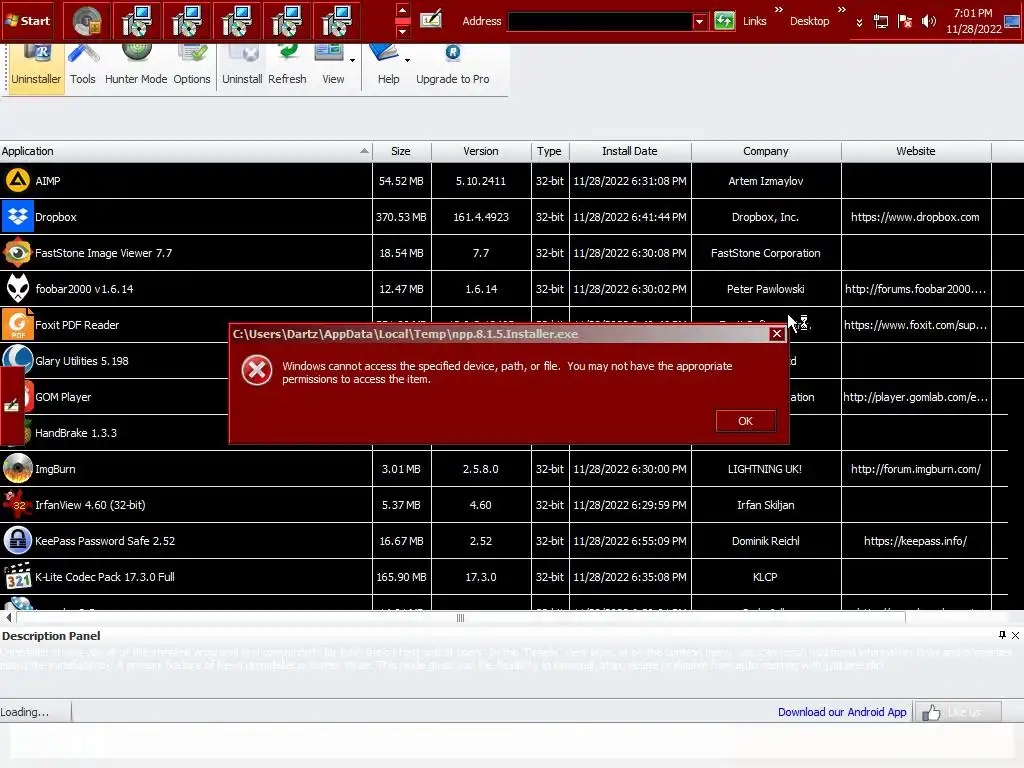Open the Action Center flag icon
The height and width of the screenshot is (768, 1024).
(904, 22)
